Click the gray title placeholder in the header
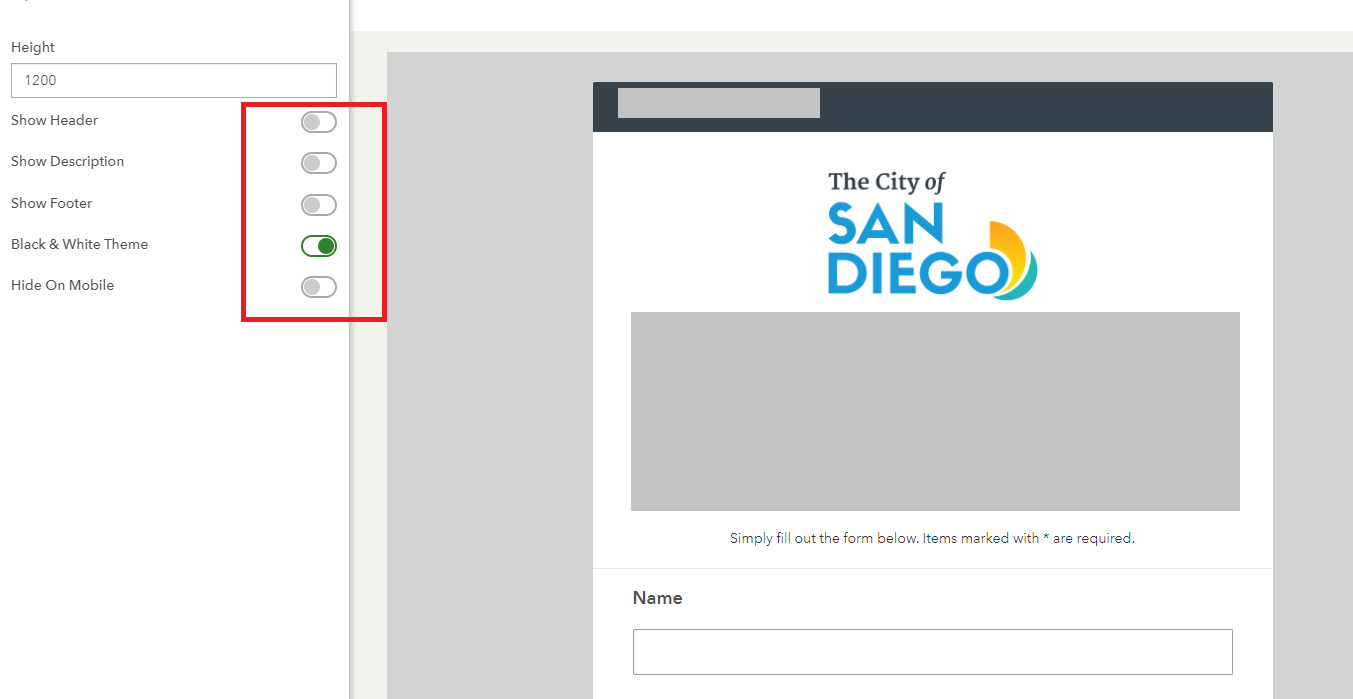The width and height of the screenshot is (1353, 699). click(x=719, y=102)
